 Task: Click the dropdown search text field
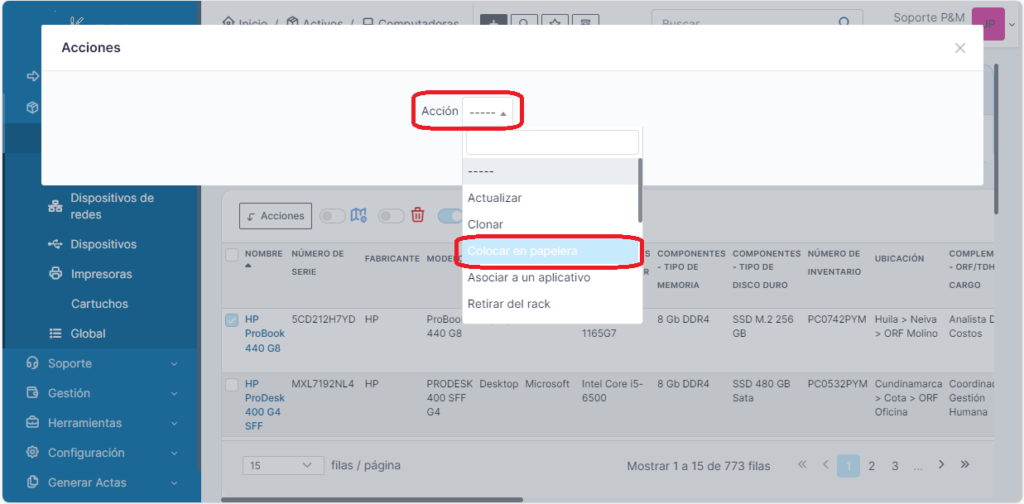[551, 142]
